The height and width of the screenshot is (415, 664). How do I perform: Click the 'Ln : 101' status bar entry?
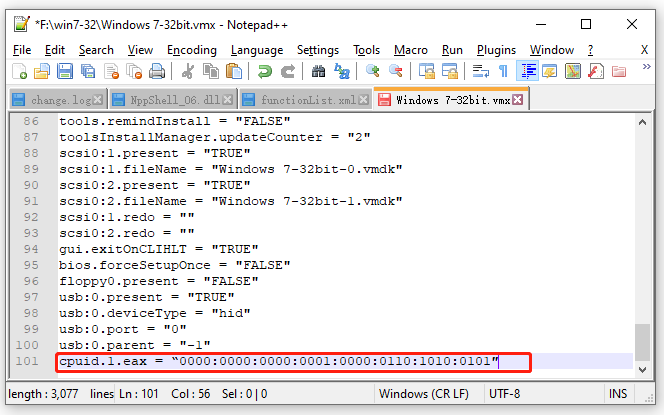(138, 394)
